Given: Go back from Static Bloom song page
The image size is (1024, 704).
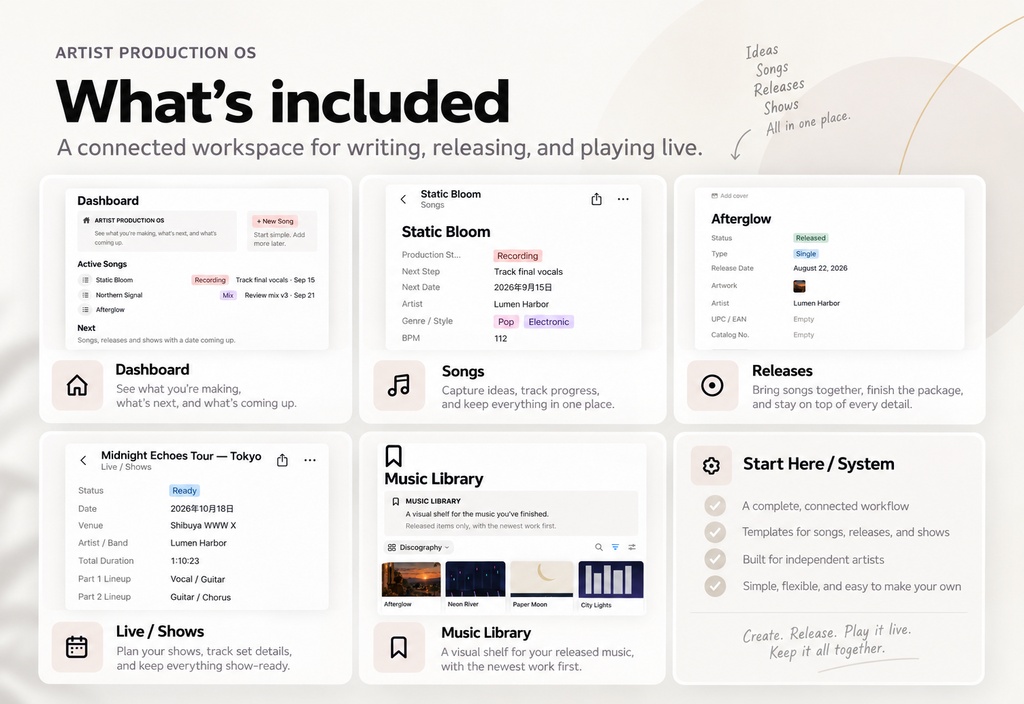Looking at the screenshot, I should coord(404,199).
